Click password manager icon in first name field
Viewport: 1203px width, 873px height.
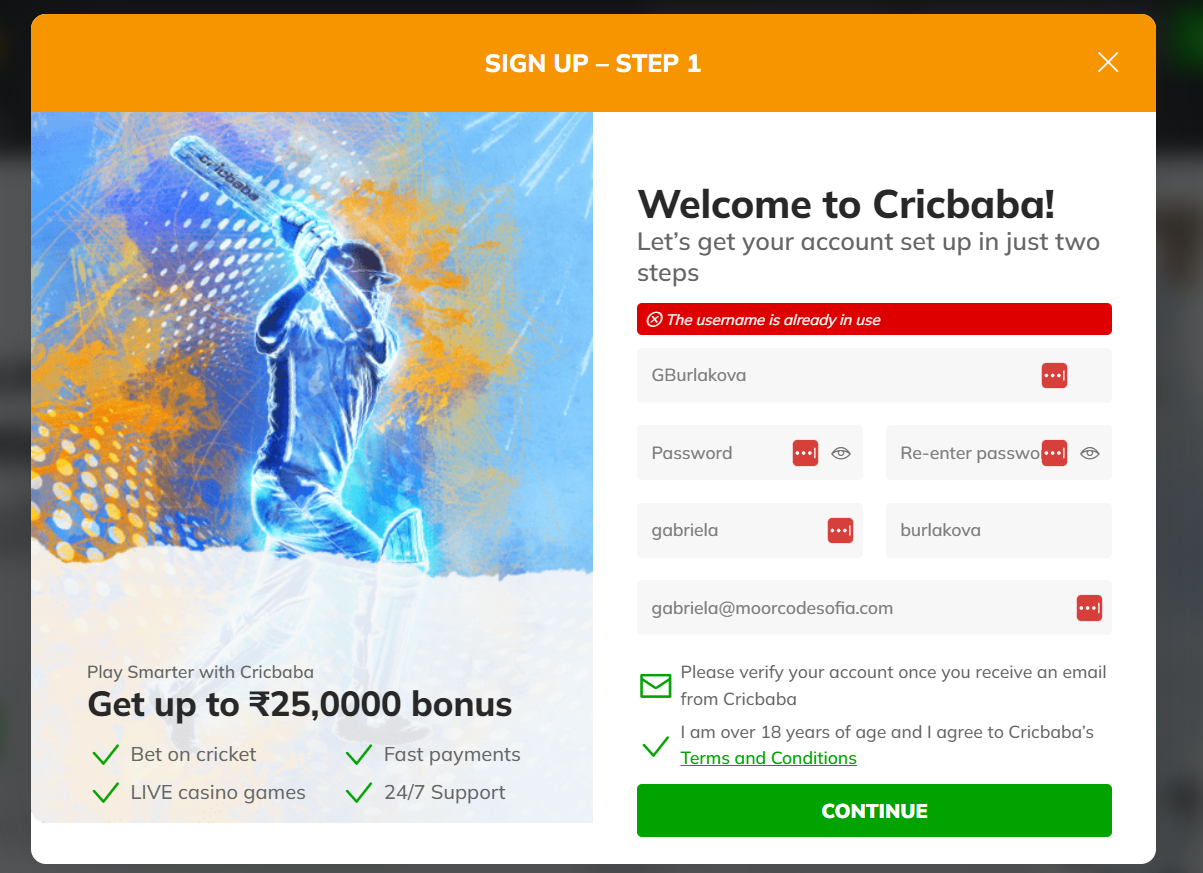[840, 530]
